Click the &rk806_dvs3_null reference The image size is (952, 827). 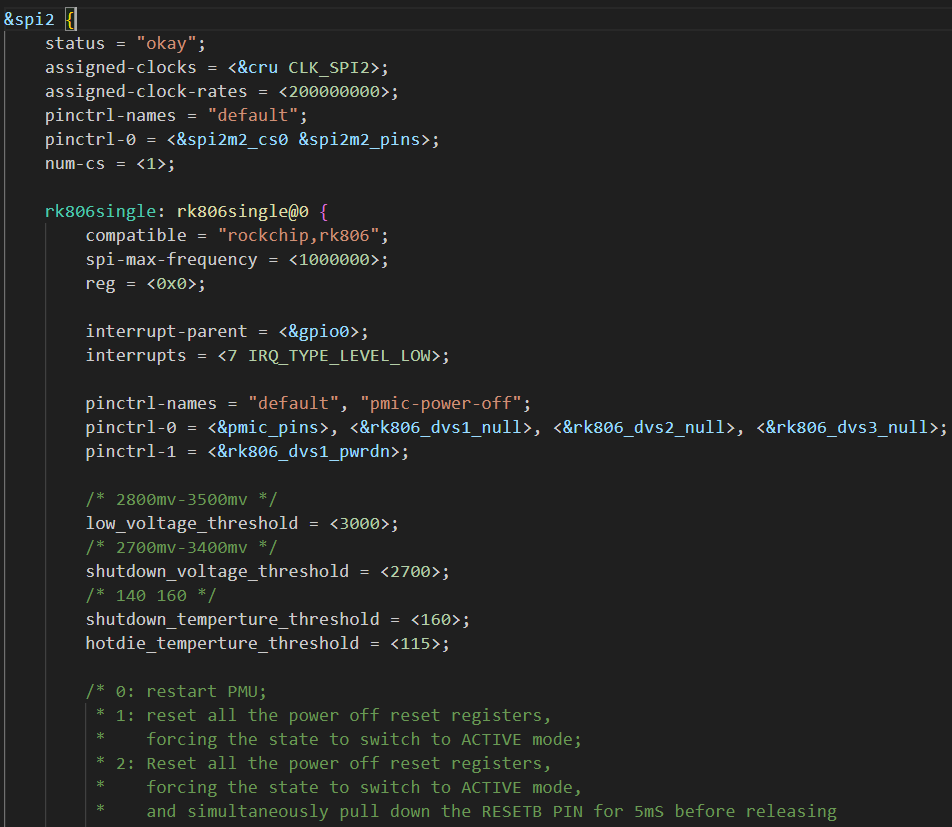click(850, 427)
